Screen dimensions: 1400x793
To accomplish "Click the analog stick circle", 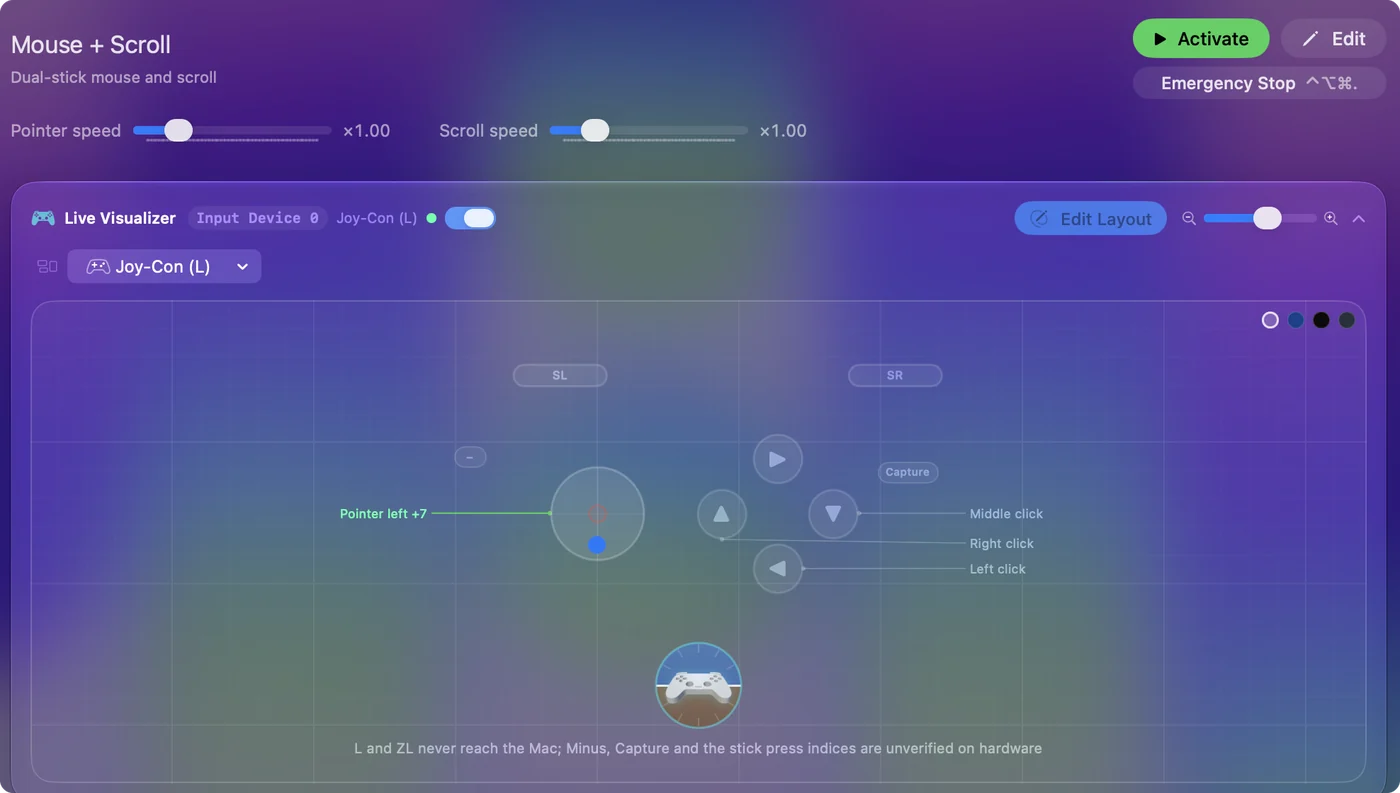I will coord(597,514).
